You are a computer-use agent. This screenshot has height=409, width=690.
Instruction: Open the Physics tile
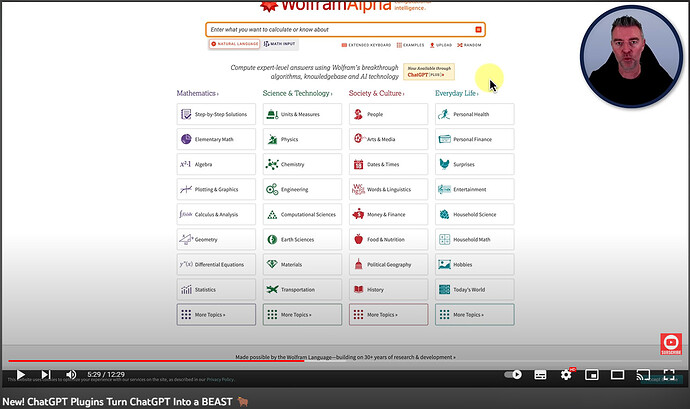click(x=302, y=140)
